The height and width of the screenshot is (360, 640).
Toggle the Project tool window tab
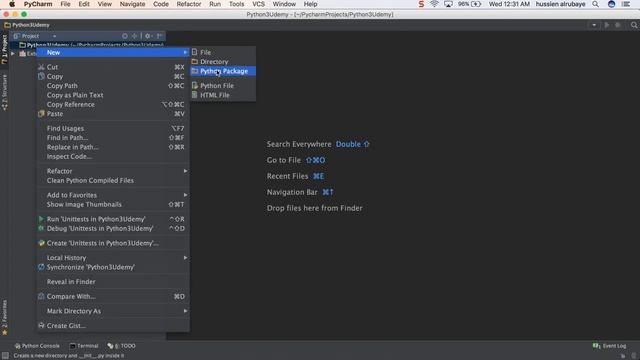click(x=4, y=49)
